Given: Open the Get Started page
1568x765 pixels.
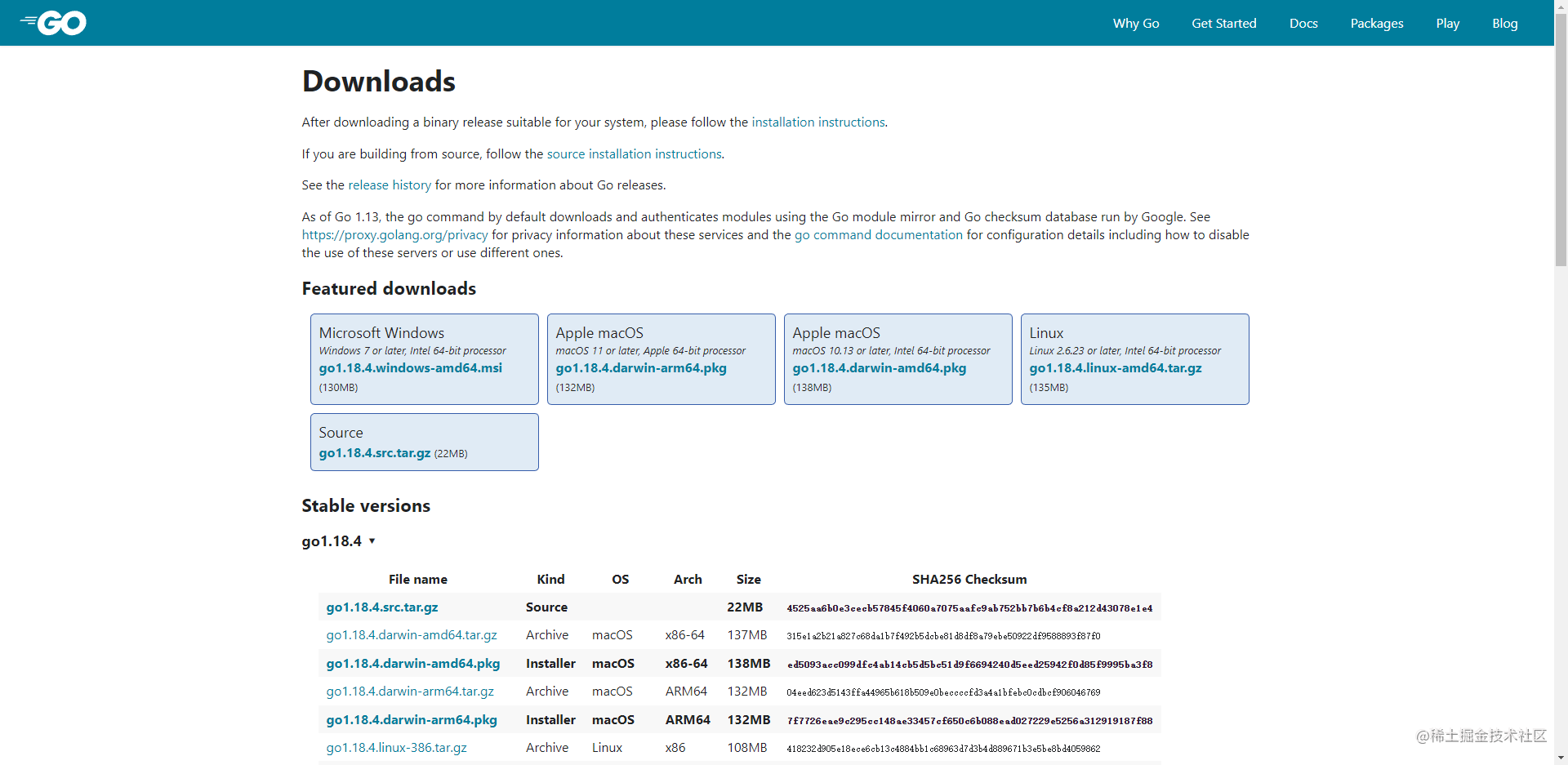Looking at the screenshot, I should [x=1224, y=23].
